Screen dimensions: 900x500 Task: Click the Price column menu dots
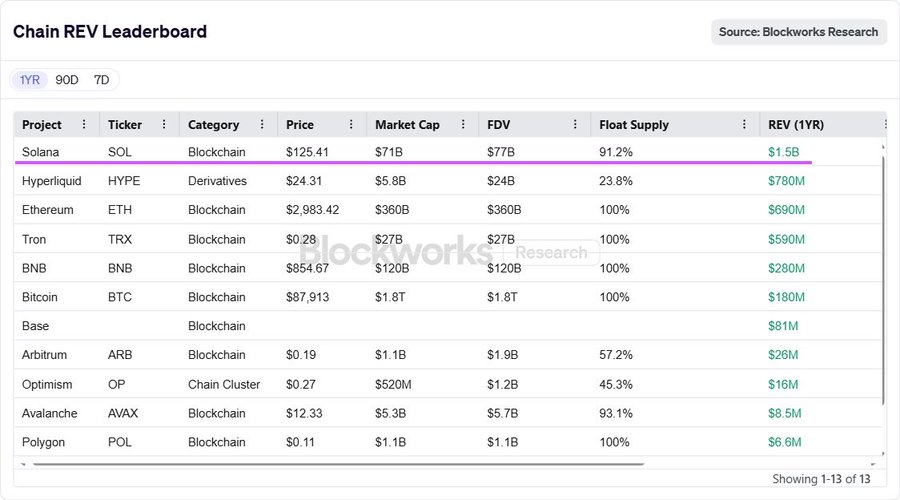click(x=351, y=125)
